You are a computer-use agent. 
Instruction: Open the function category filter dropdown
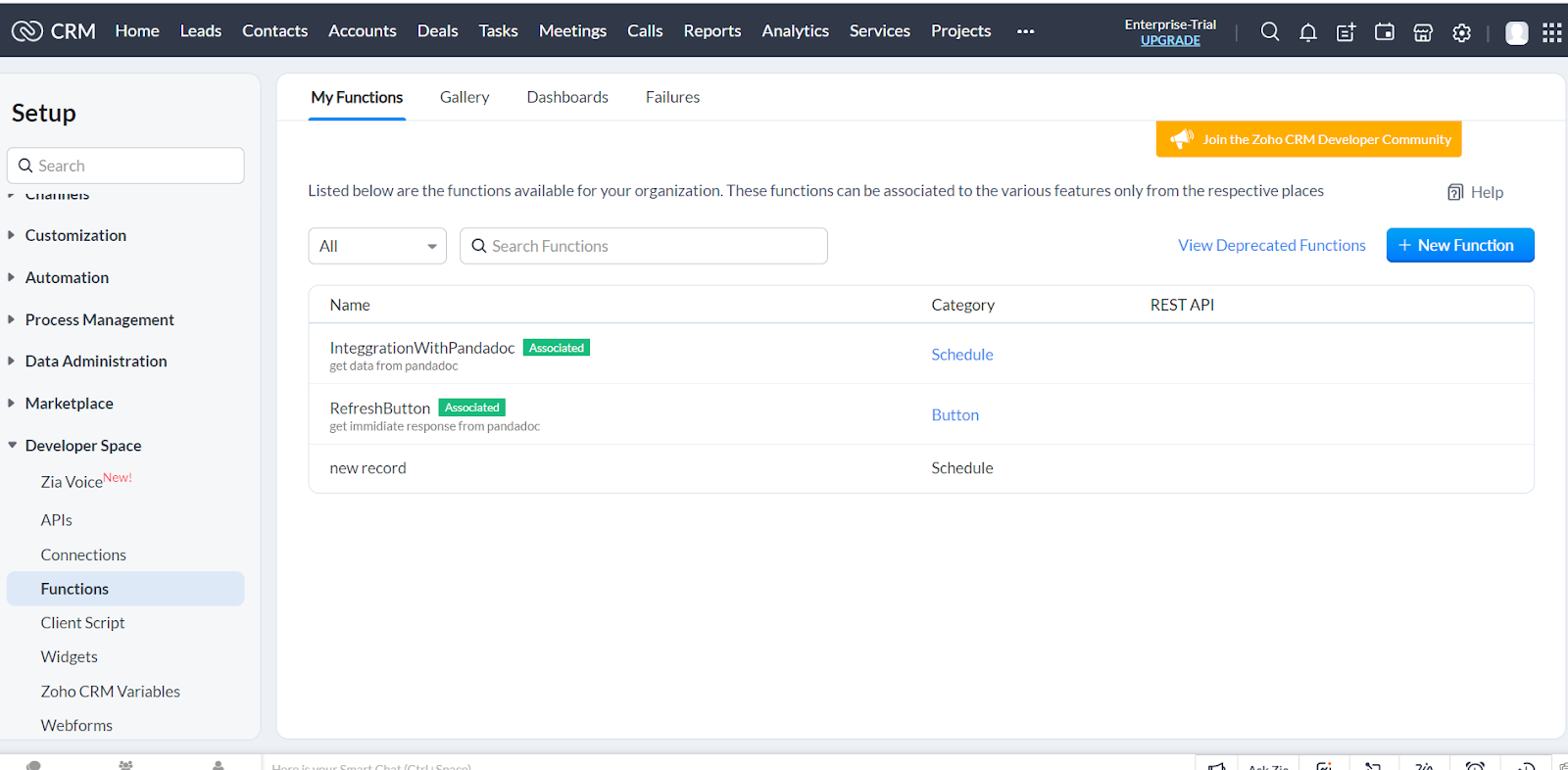[377, 246]
